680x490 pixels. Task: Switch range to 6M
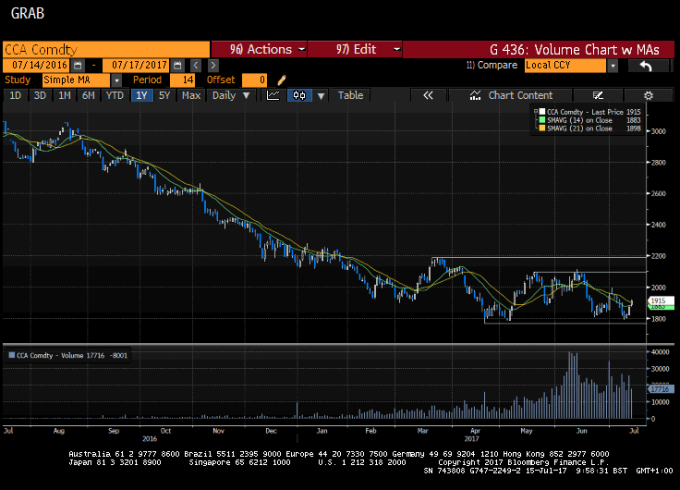89,95
